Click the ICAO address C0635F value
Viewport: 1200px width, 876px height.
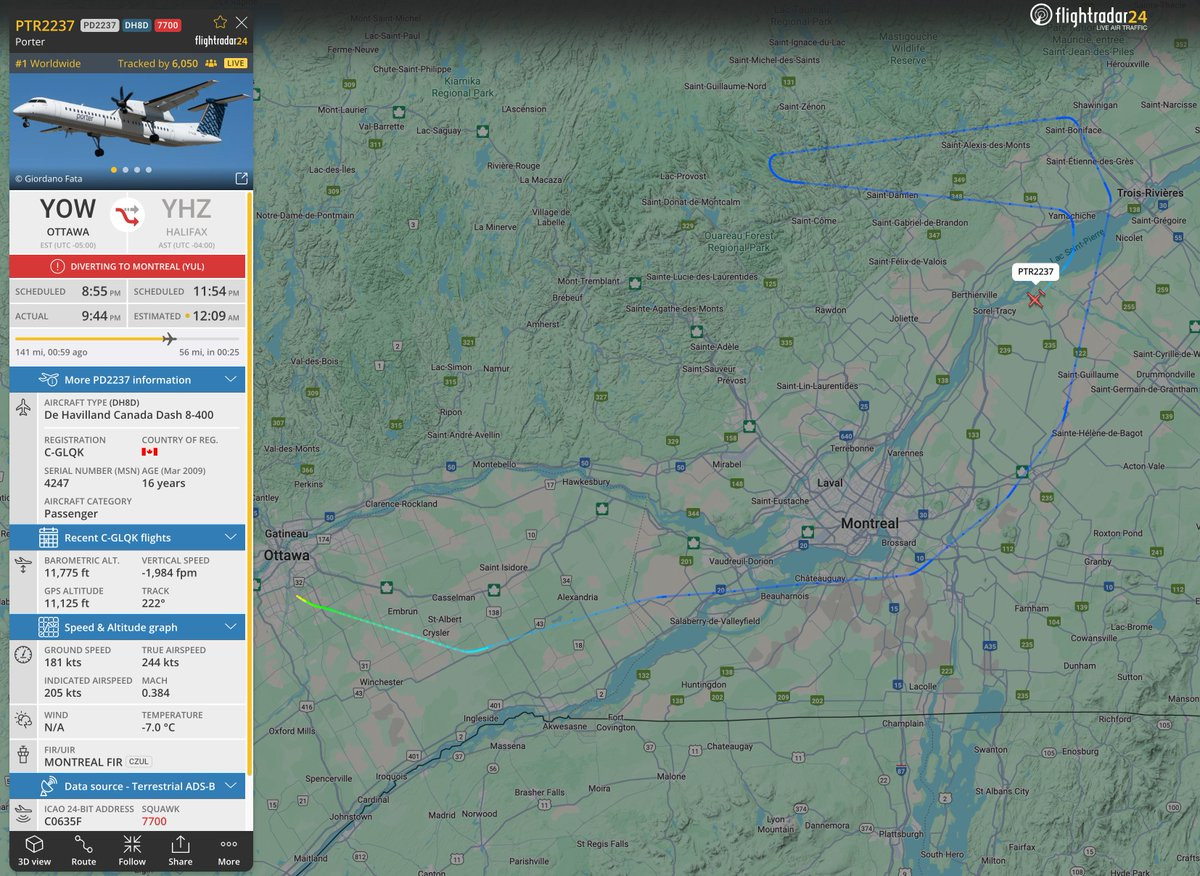[x=63, y=822]
